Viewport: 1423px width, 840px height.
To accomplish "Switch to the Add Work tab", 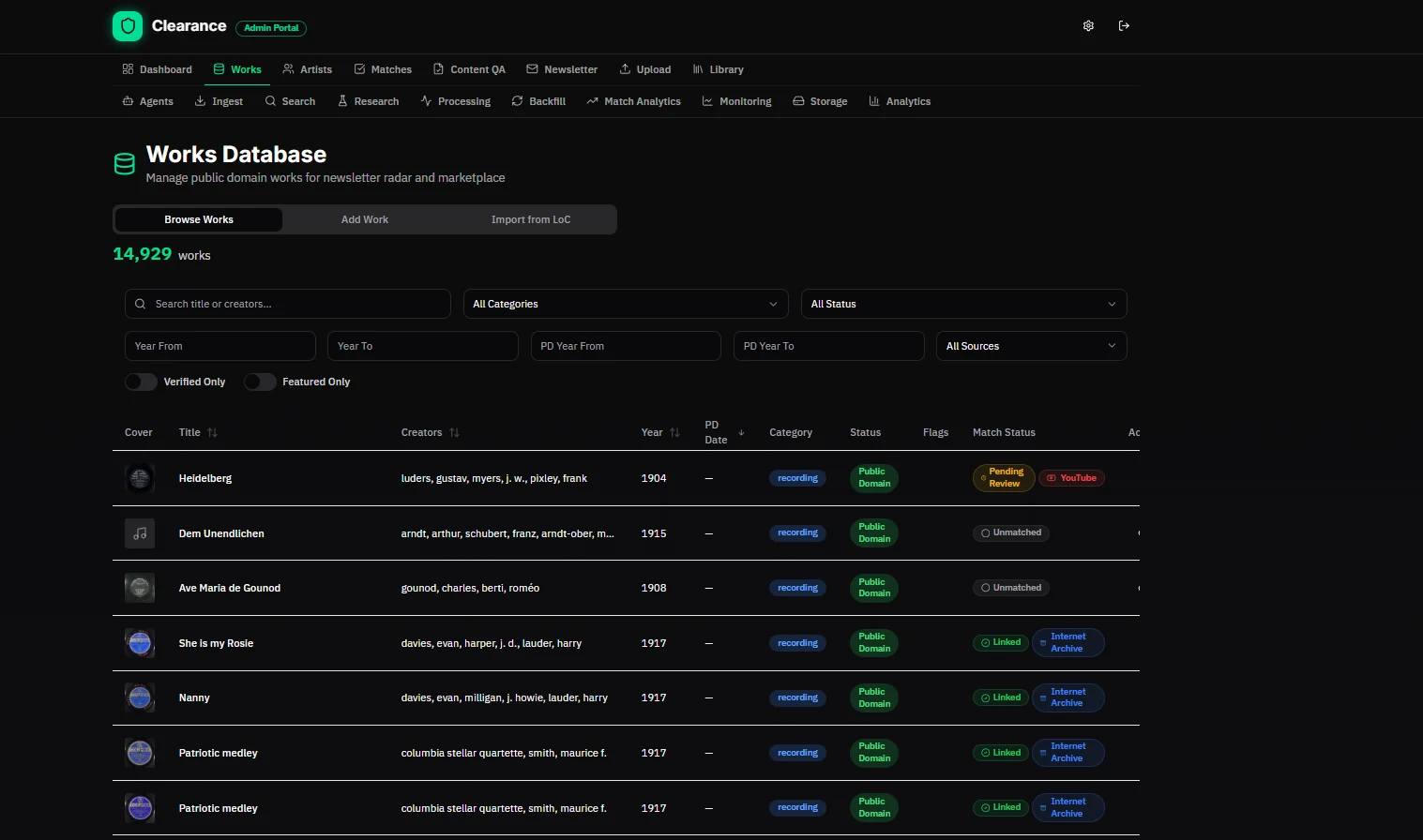I will pos(365,219).
